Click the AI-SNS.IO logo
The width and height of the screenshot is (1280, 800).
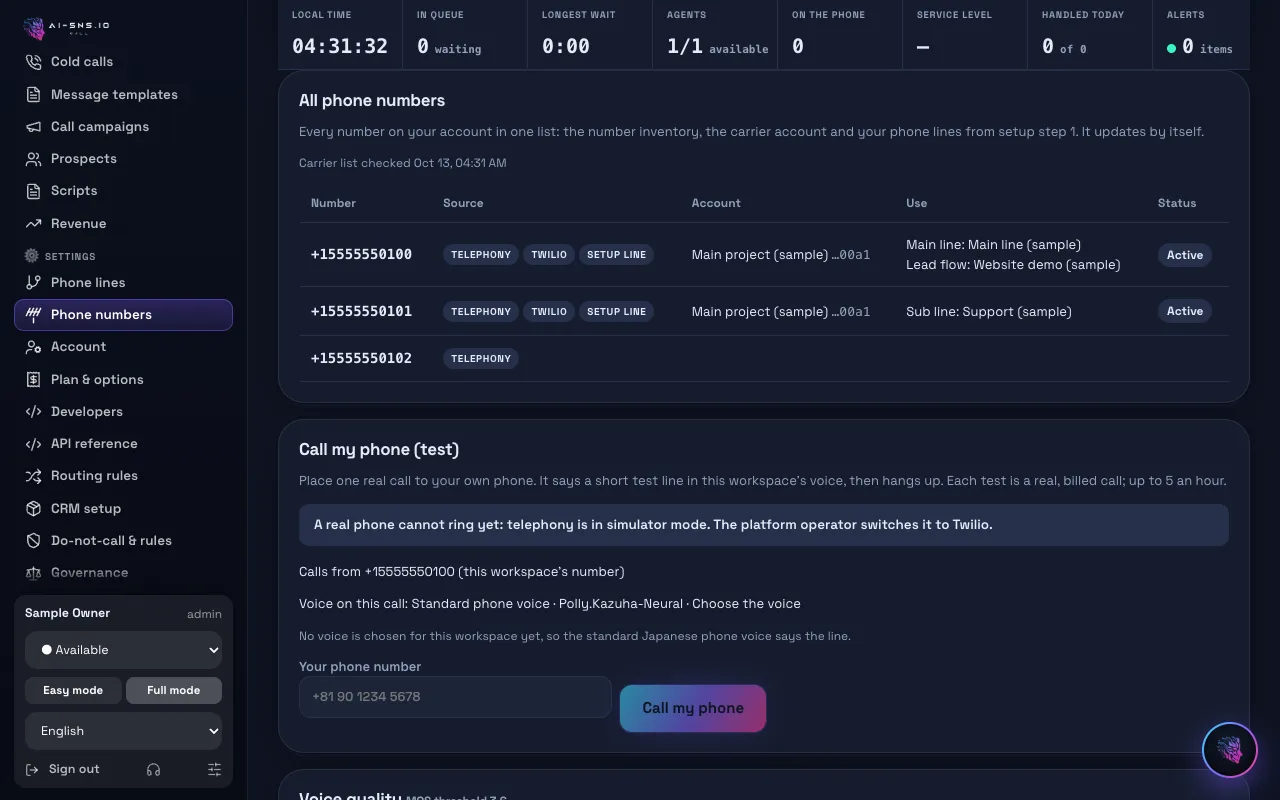66,27
